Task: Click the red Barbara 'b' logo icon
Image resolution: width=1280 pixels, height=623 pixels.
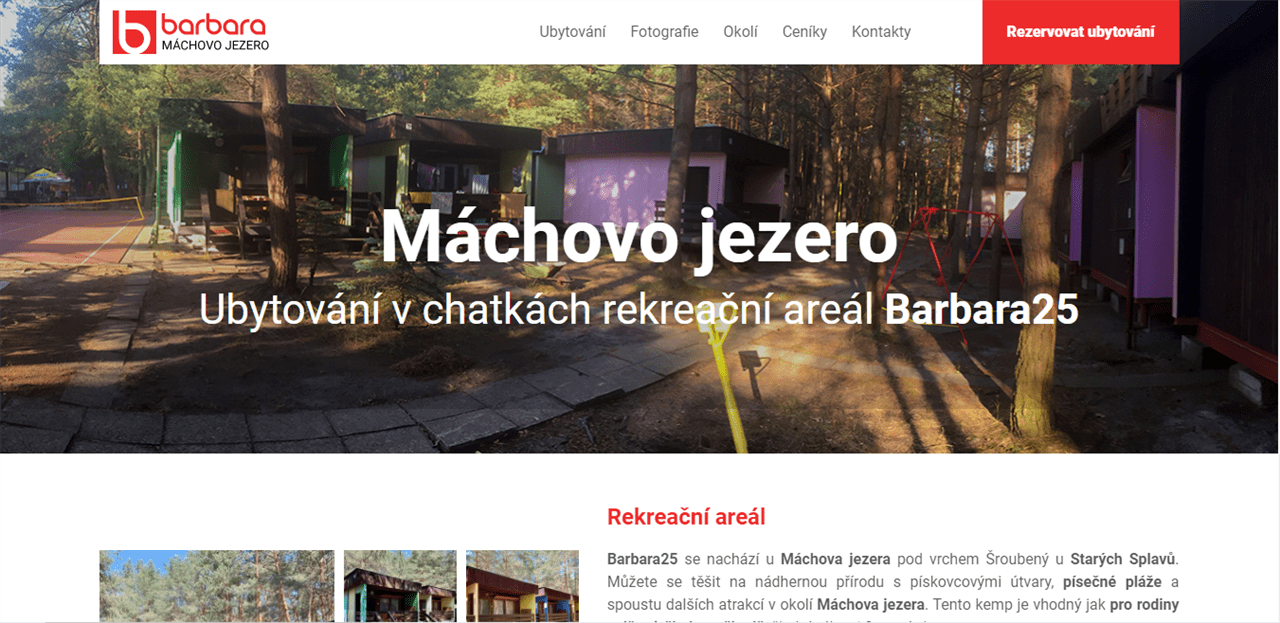Action: click(134, 32)
